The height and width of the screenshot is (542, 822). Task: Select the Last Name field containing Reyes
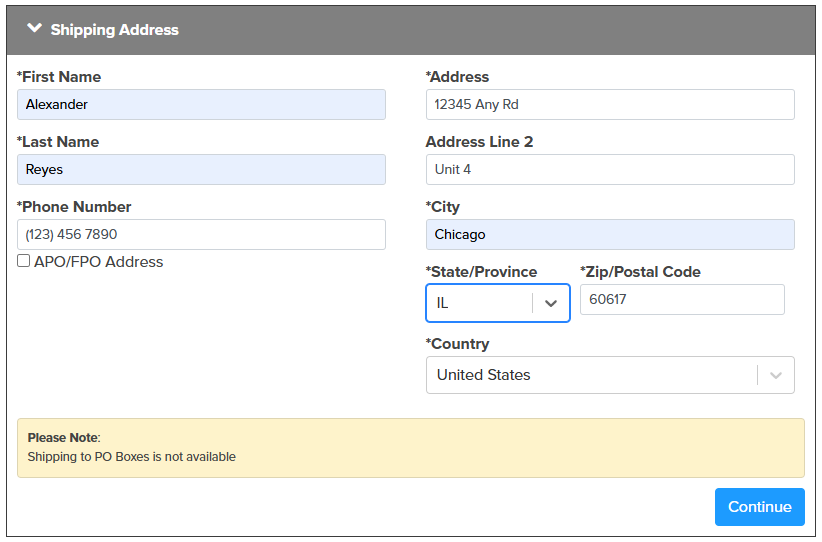tap(201, 169)
